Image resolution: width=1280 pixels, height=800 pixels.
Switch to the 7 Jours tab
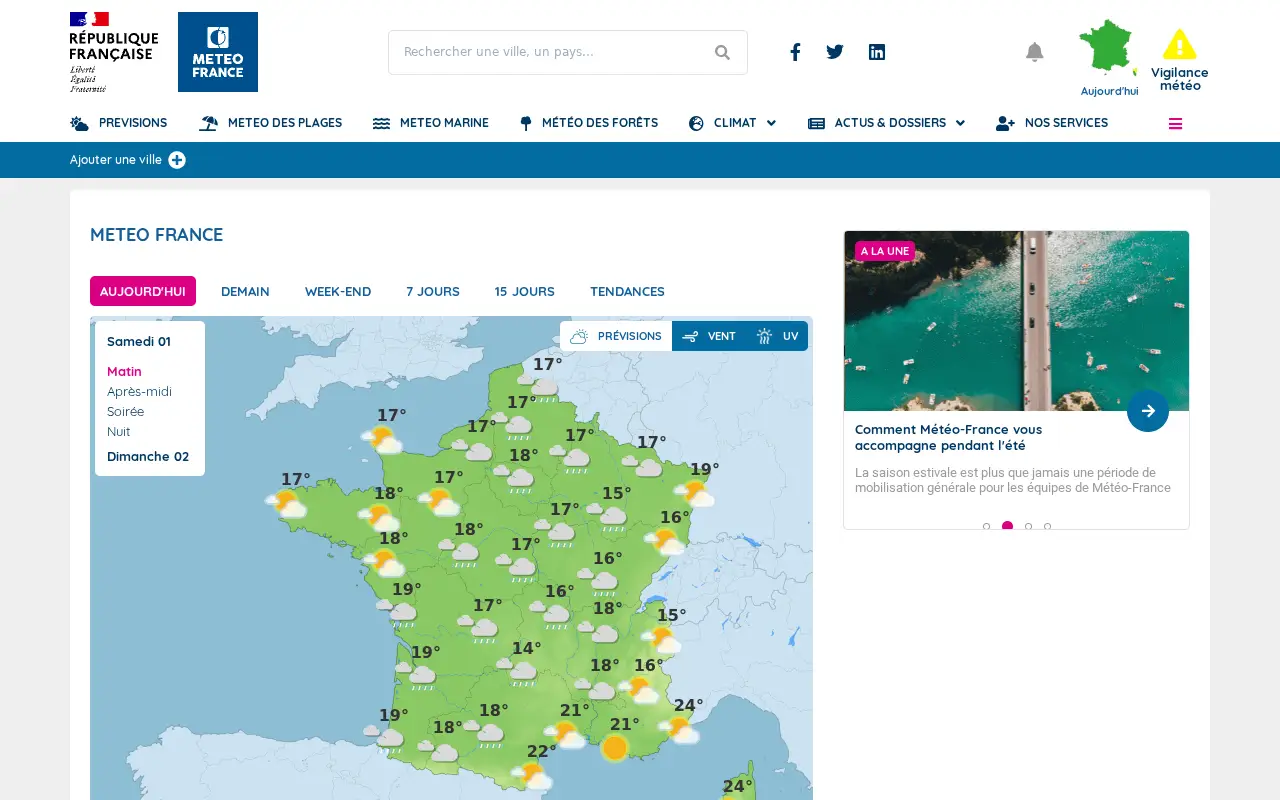[x=433, y=291]
